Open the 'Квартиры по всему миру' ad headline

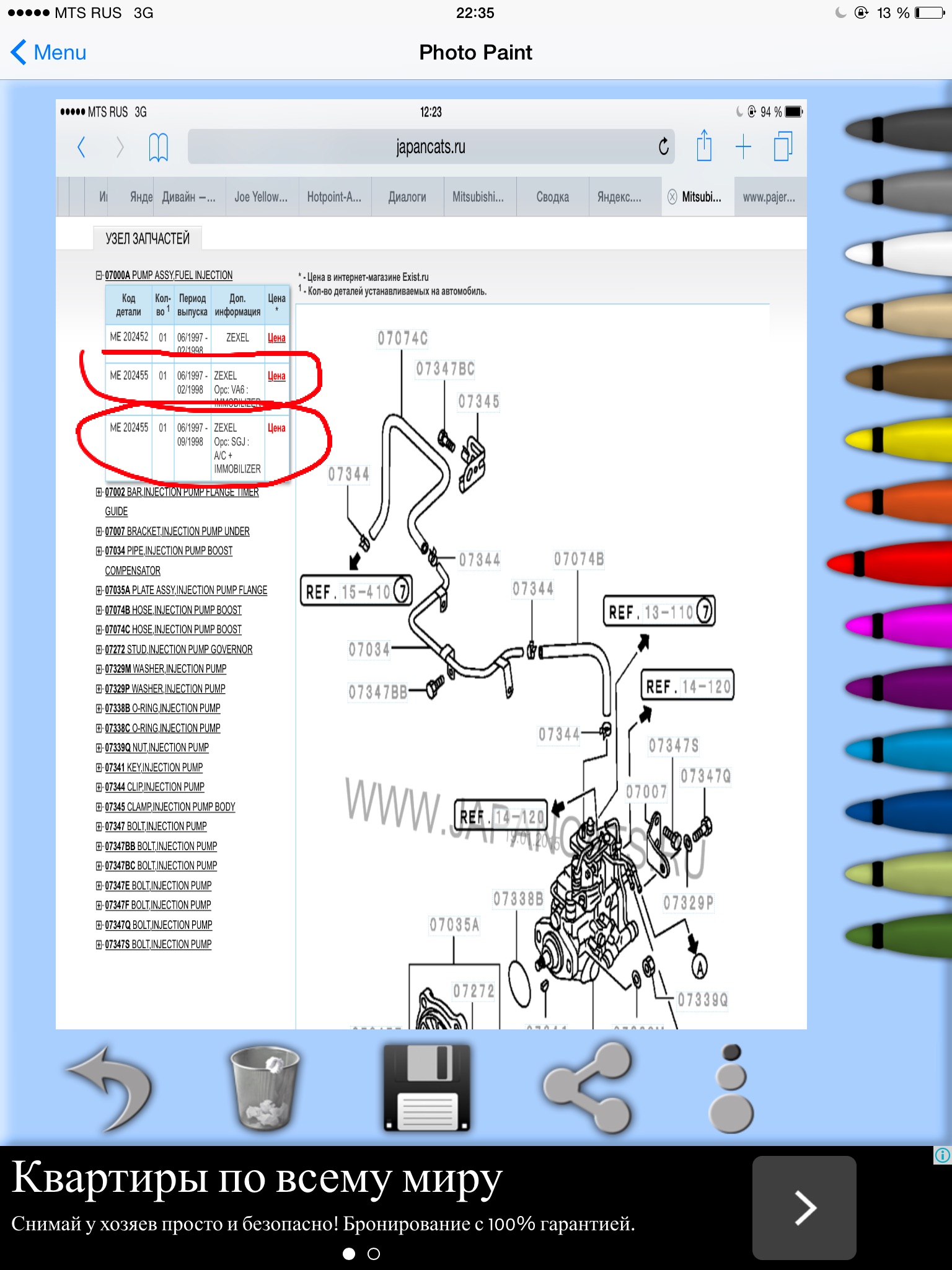(x=257, y=1178)
